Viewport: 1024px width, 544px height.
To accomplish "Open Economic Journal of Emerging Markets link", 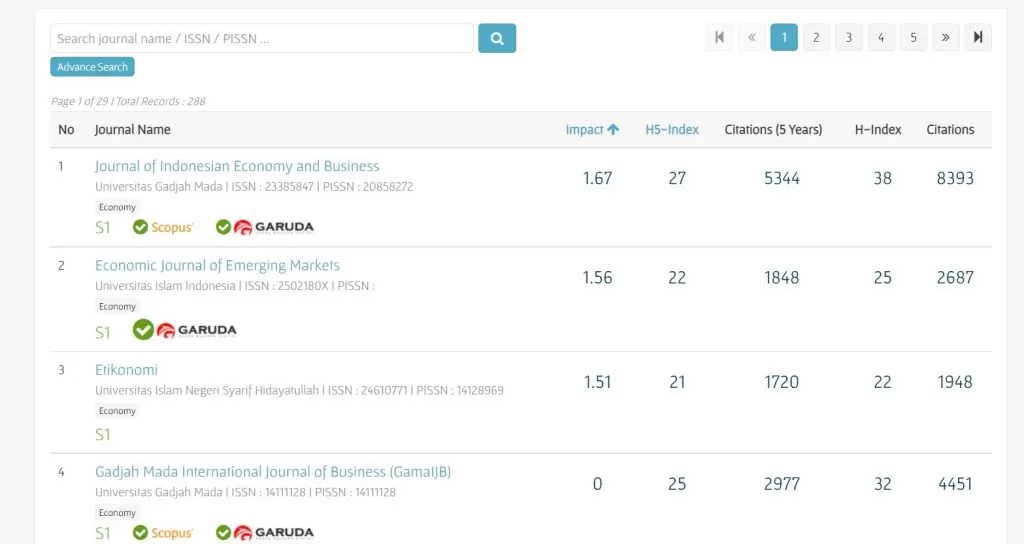I will pyautogui.click(x=217, y=266).
